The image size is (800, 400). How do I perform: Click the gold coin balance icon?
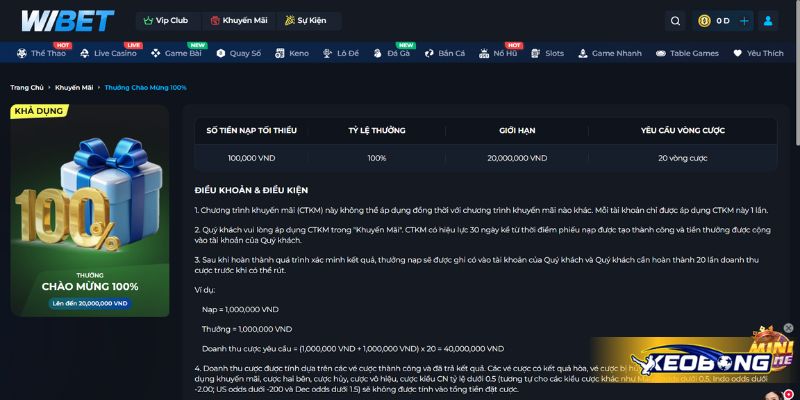[x=704, y=21]
